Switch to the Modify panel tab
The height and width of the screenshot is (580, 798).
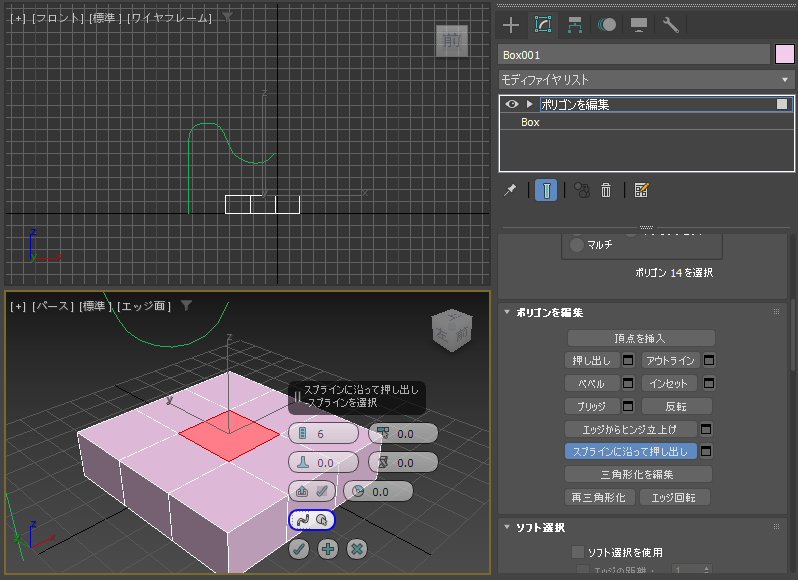(x=543, y=24)
